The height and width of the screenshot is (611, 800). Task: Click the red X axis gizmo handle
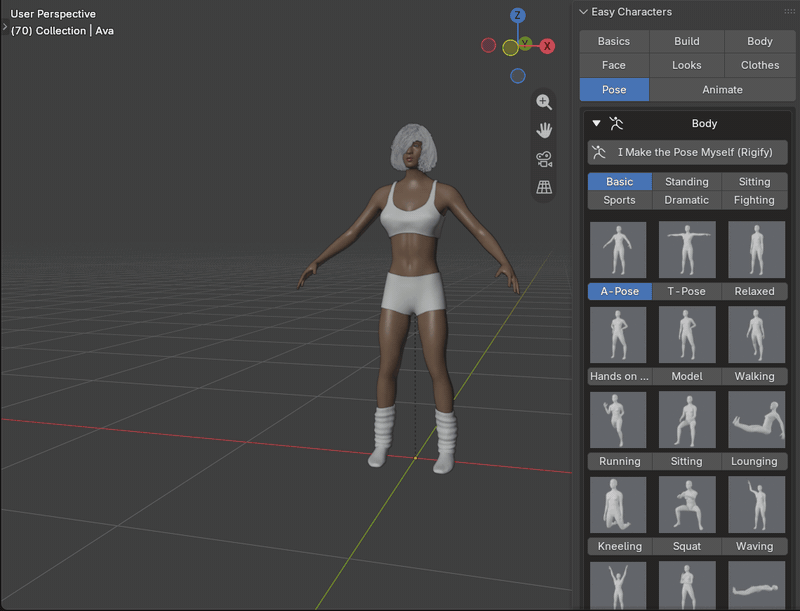click(x=547, y=46)
